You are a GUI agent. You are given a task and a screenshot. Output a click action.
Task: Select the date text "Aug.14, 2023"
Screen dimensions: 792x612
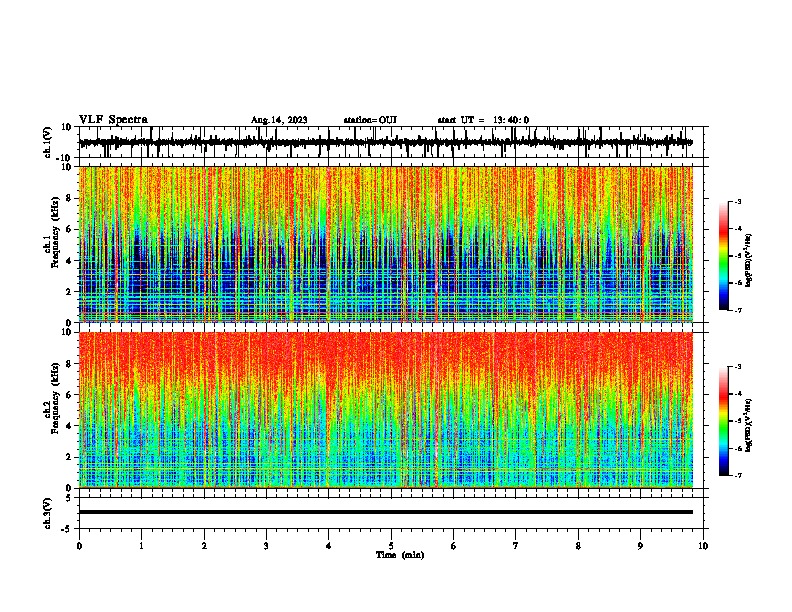[x=279, y=120]
